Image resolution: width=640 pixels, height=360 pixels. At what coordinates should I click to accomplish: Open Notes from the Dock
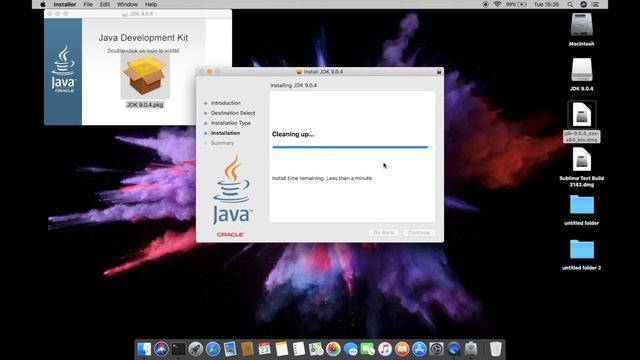coord(282,349)
